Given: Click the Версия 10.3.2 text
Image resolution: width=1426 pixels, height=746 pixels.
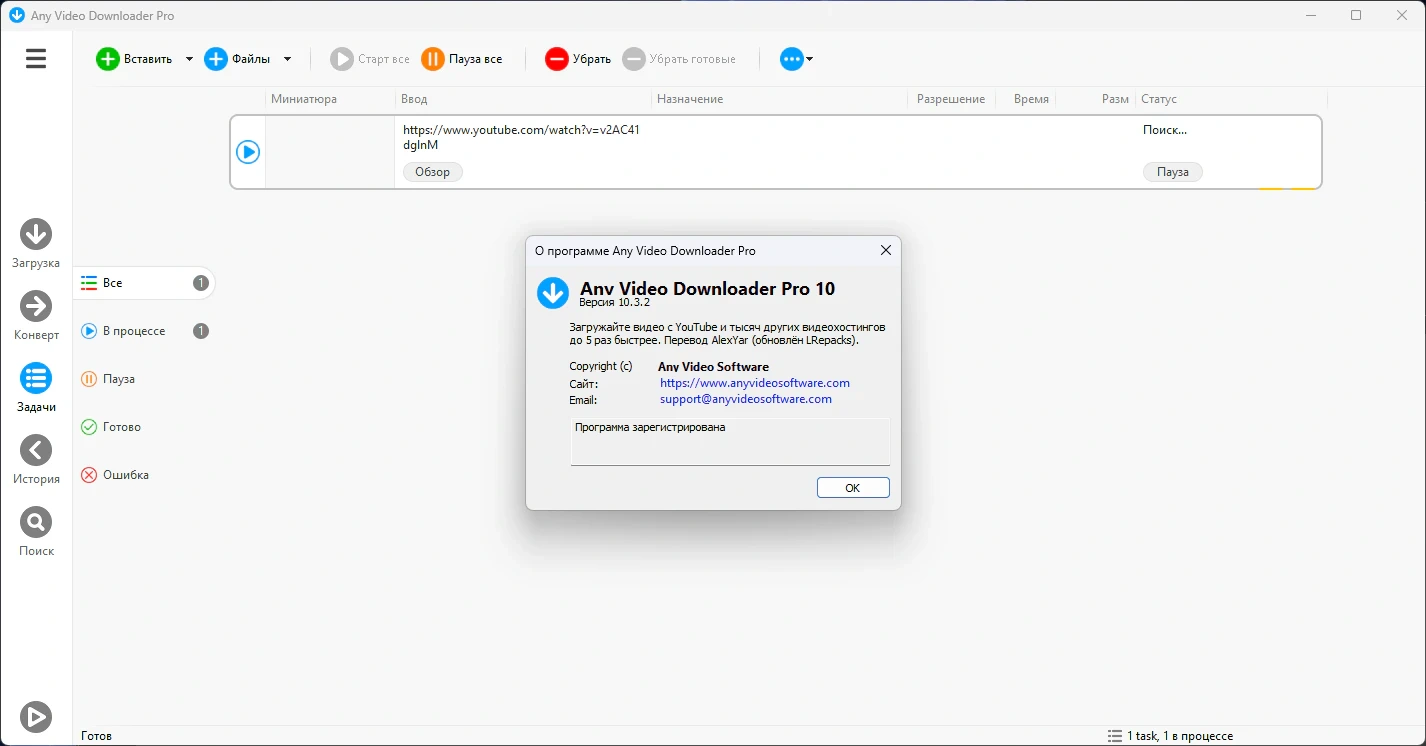Looking at the screenshot, I should (x=617, y=302).
